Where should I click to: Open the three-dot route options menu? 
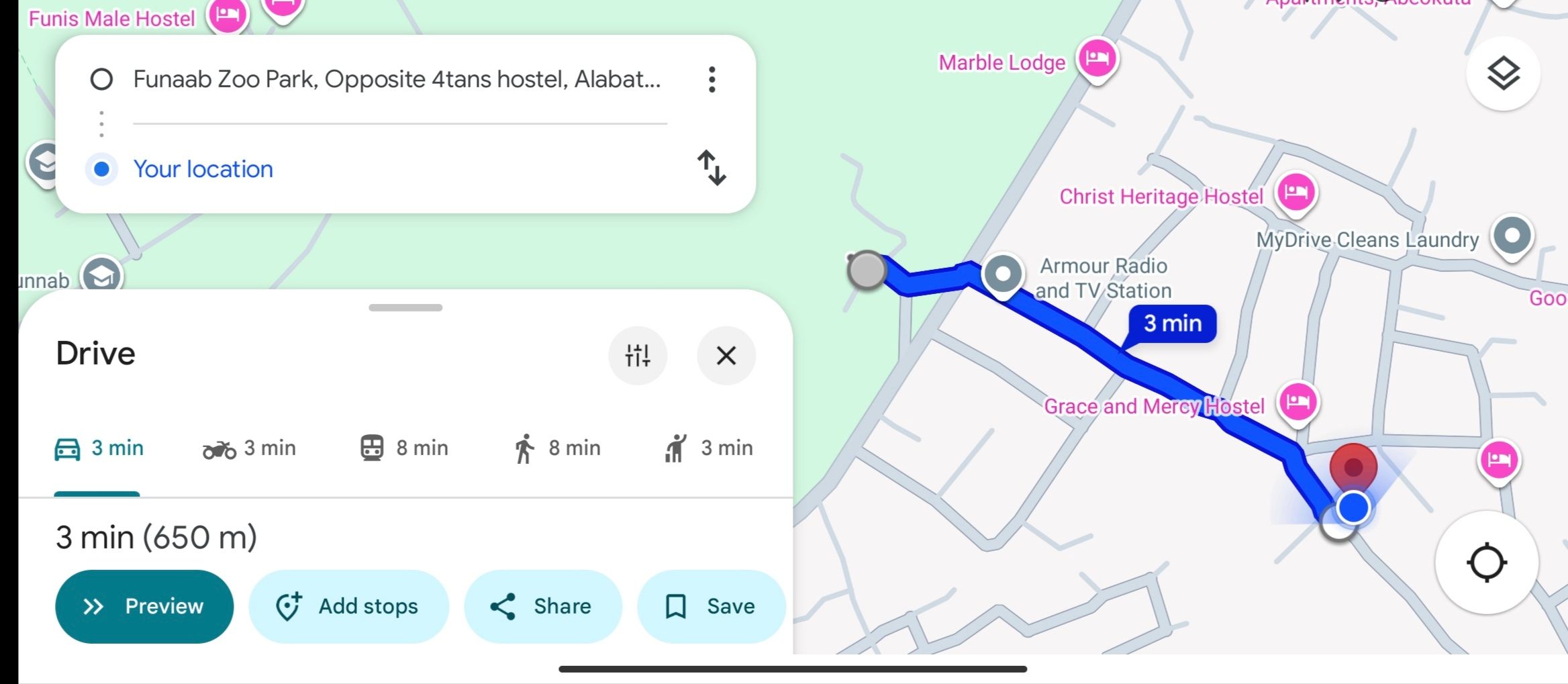point(712,80)
